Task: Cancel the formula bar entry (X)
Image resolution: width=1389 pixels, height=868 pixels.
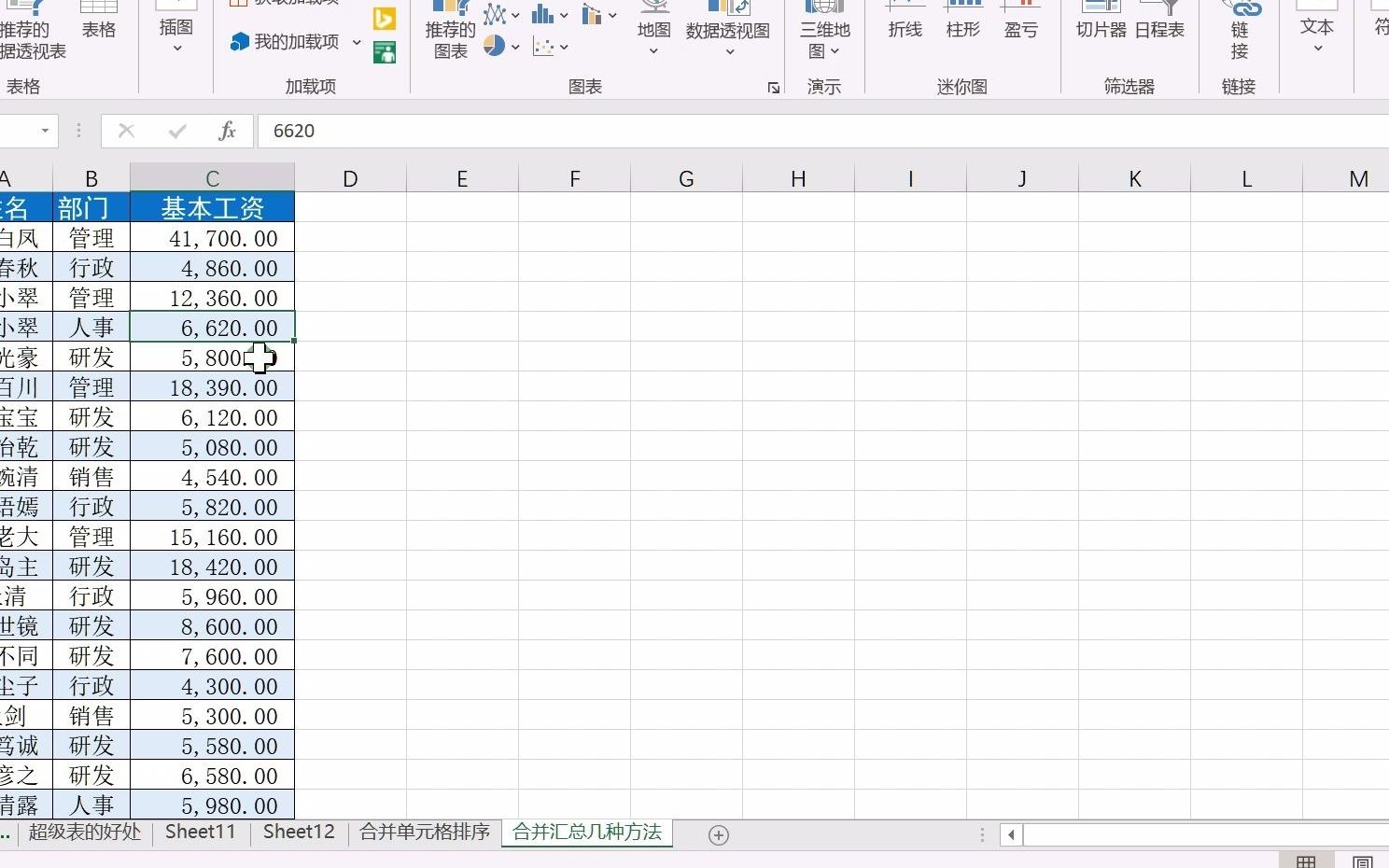Action: click(126, 131)
